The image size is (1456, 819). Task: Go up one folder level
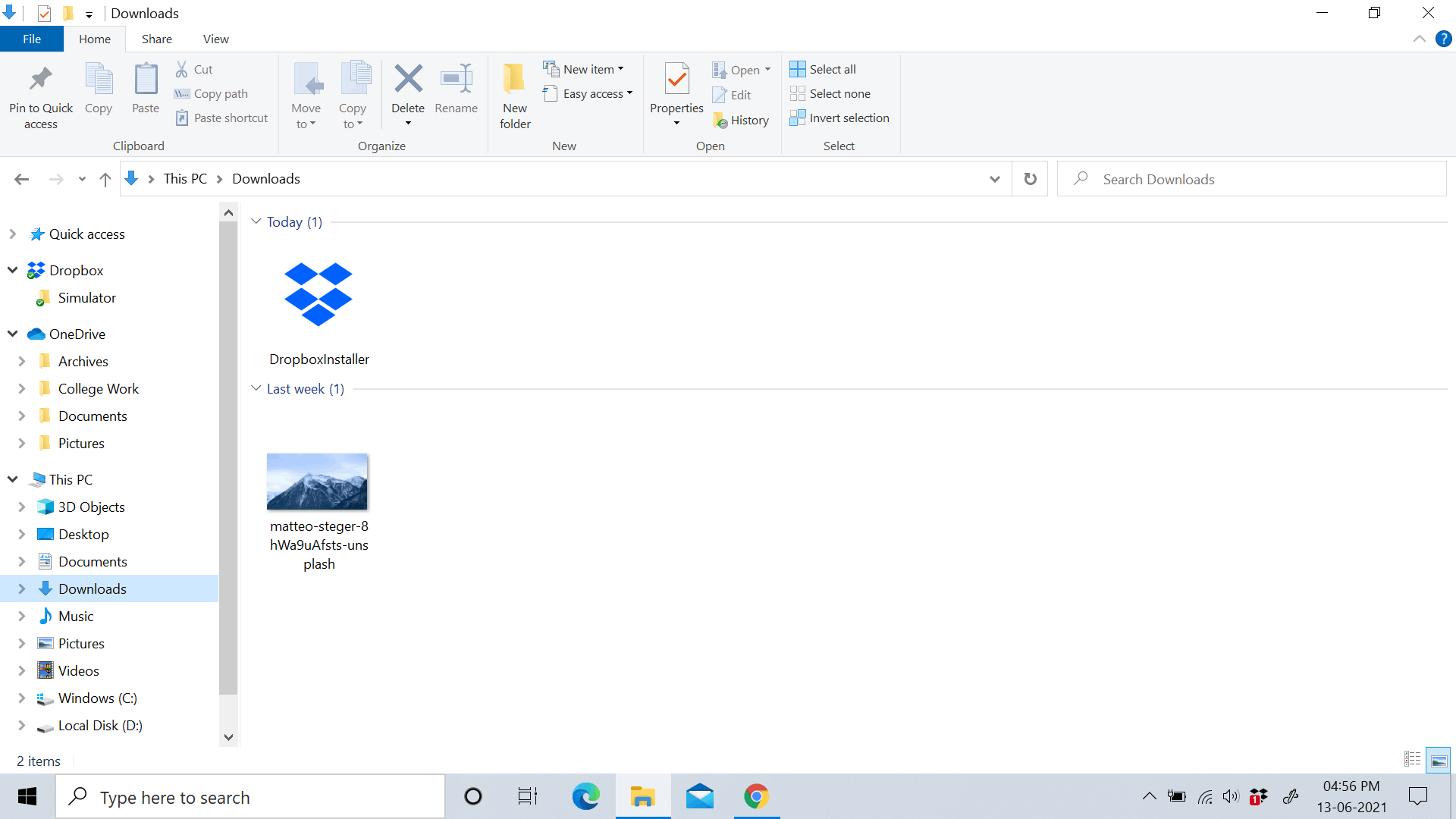click(x=105, y=179)
